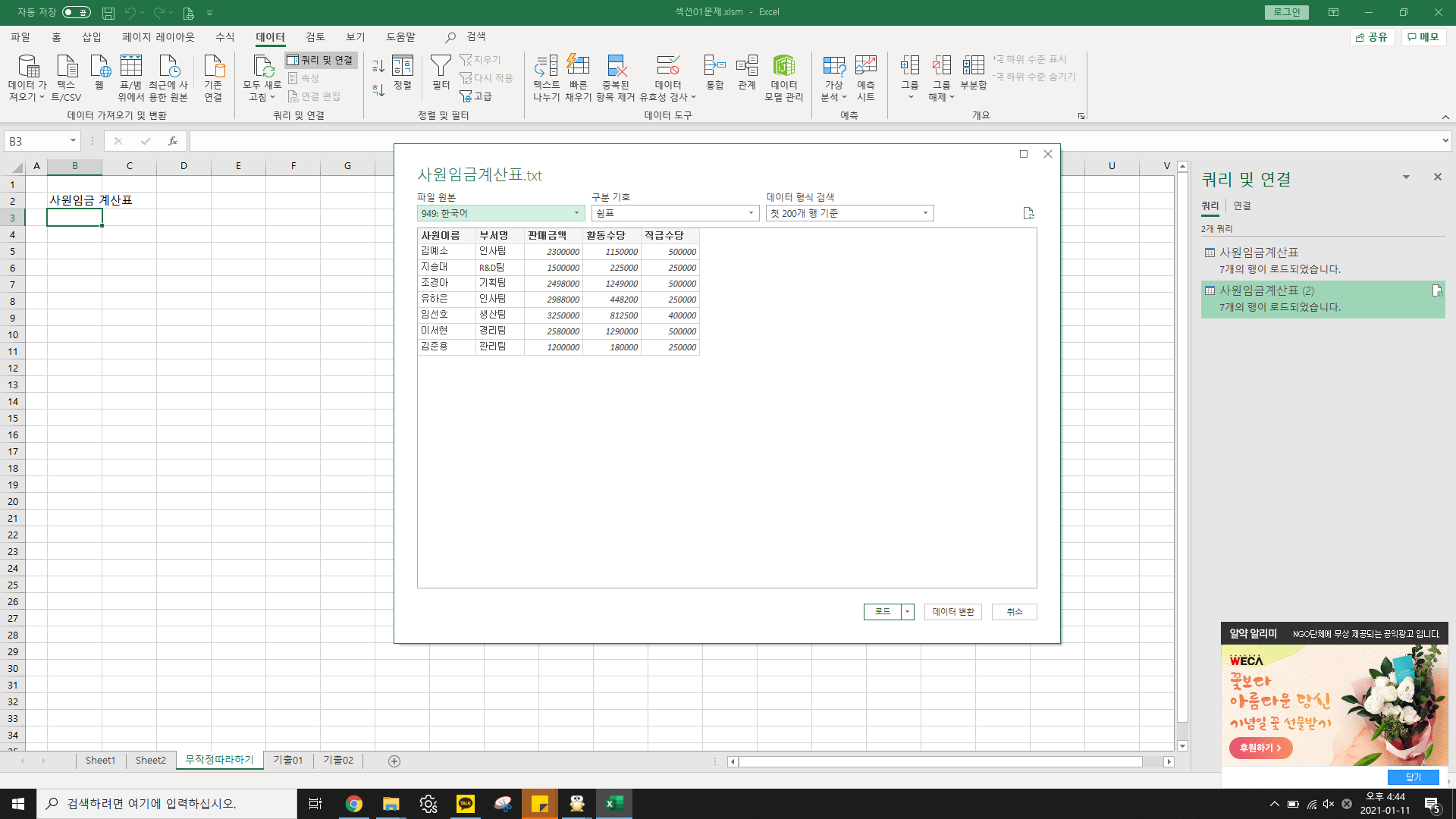Toggle the Queries & Connections ribbon button
Screen dimensions: 1456x819
(x=321, y=60)
